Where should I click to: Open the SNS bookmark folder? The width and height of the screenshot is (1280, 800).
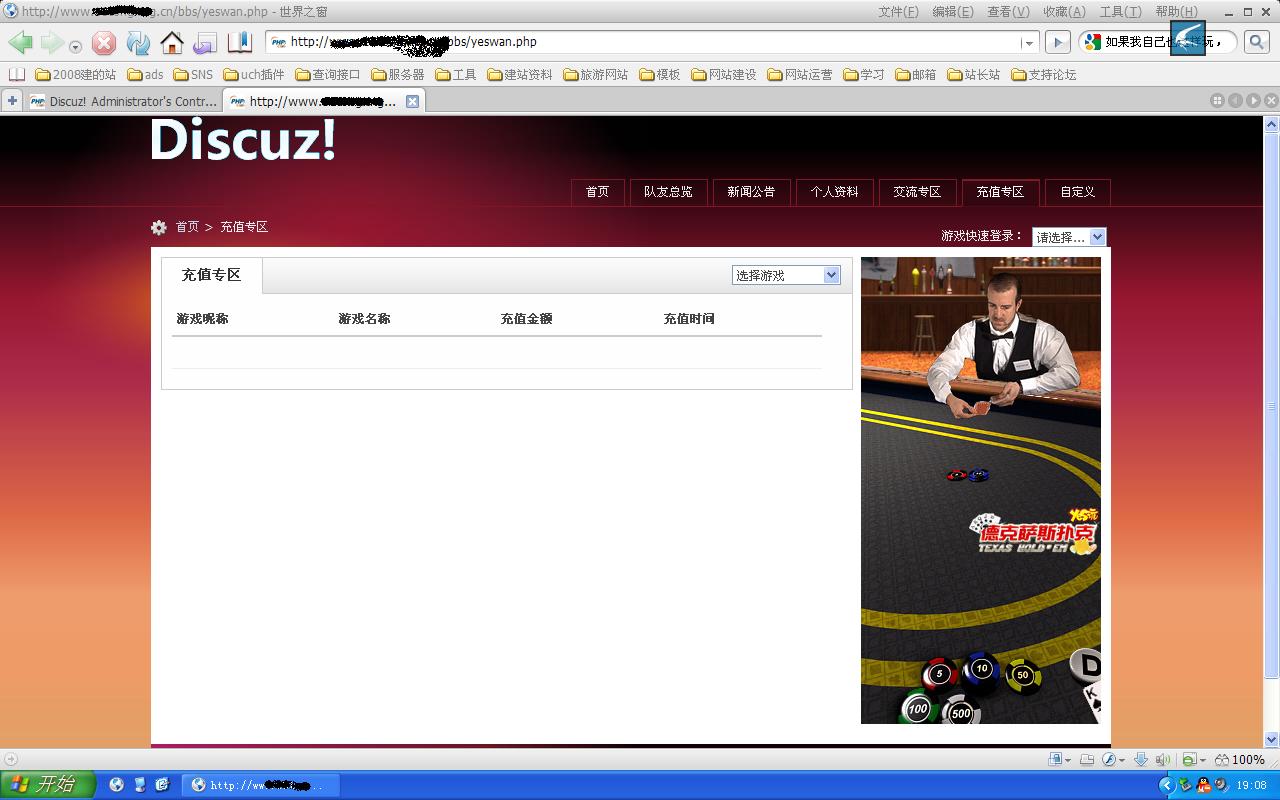pyautogui.click(x=193, y=74)
